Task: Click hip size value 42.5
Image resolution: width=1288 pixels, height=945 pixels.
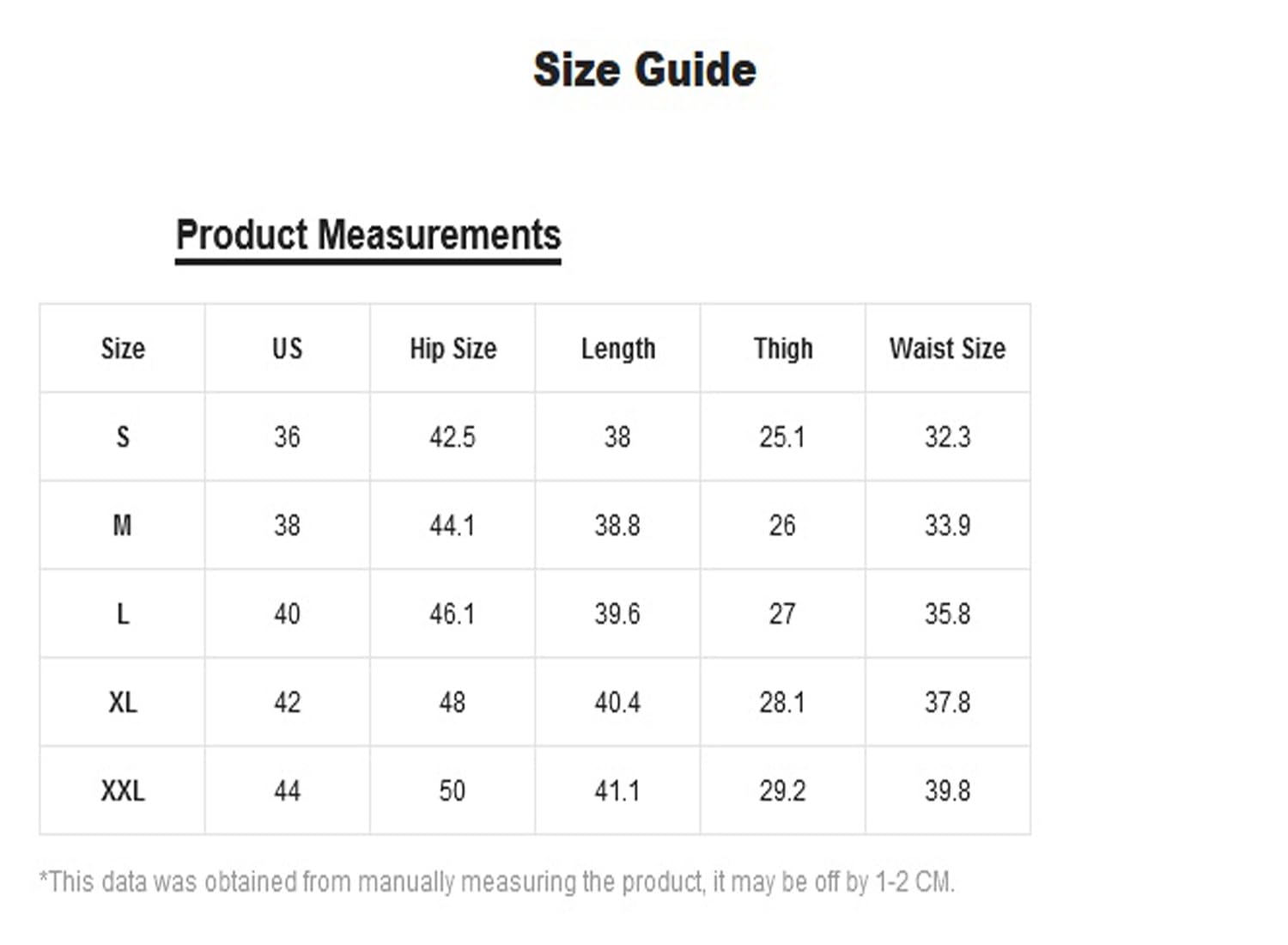Action: (x=453, y=437)
